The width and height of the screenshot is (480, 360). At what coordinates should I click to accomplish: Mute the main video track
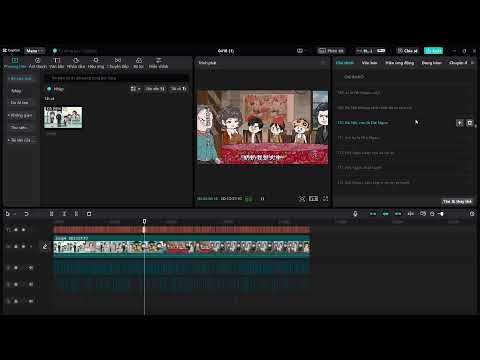click(x=31, y=246)
